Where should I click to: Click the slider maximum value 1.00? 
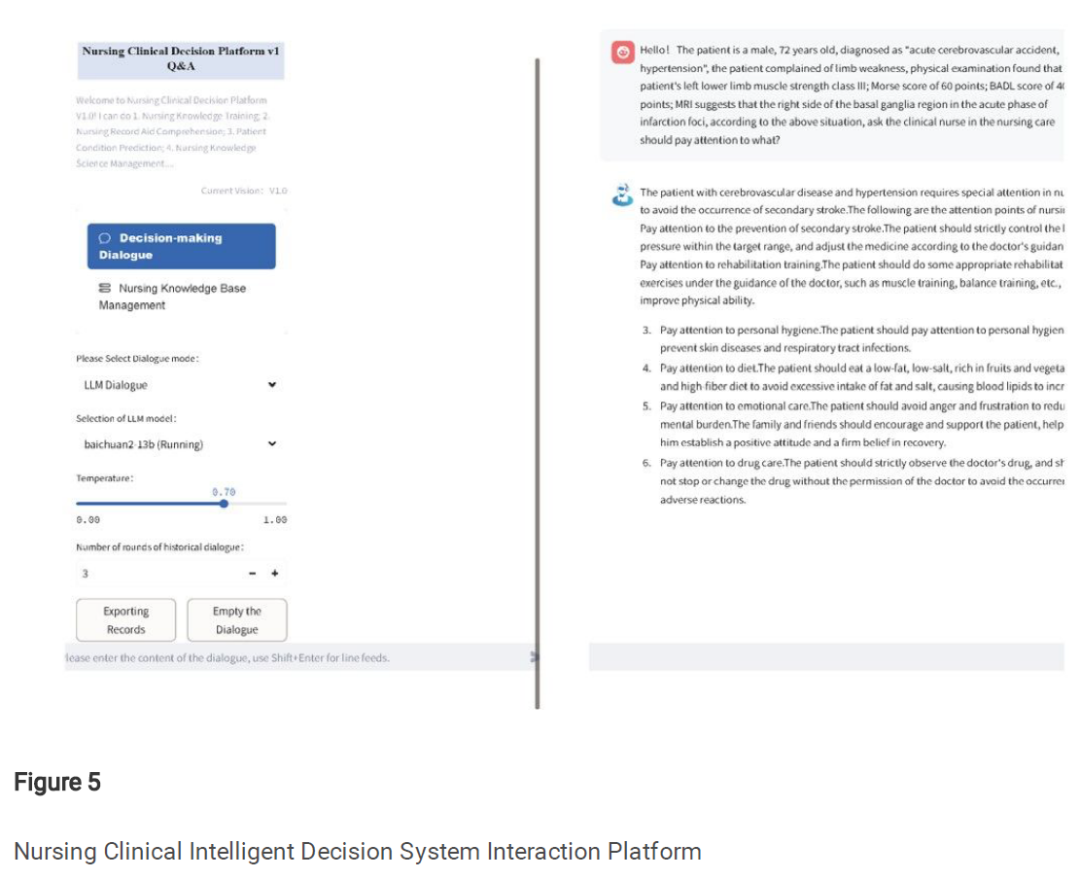point(275,520)
